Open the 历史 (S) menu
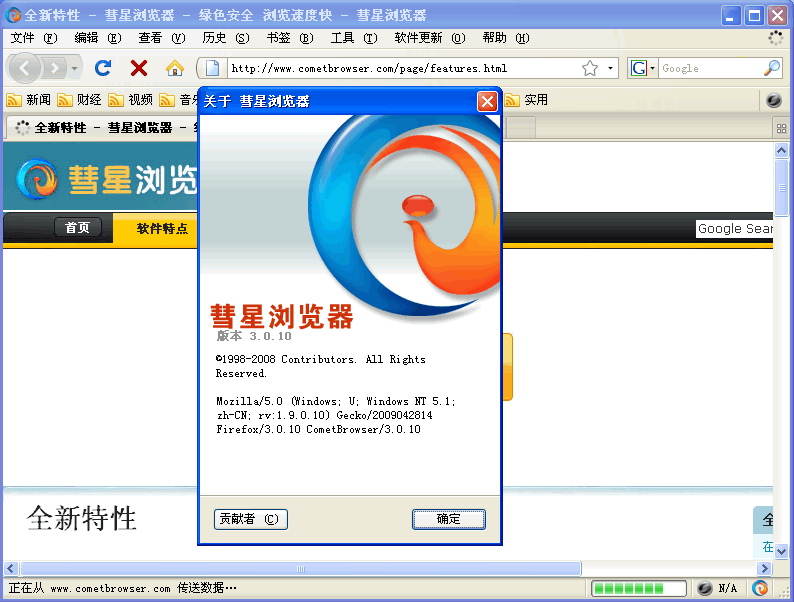Viewport: 794px width, 602px height. (x=226, y=38)
